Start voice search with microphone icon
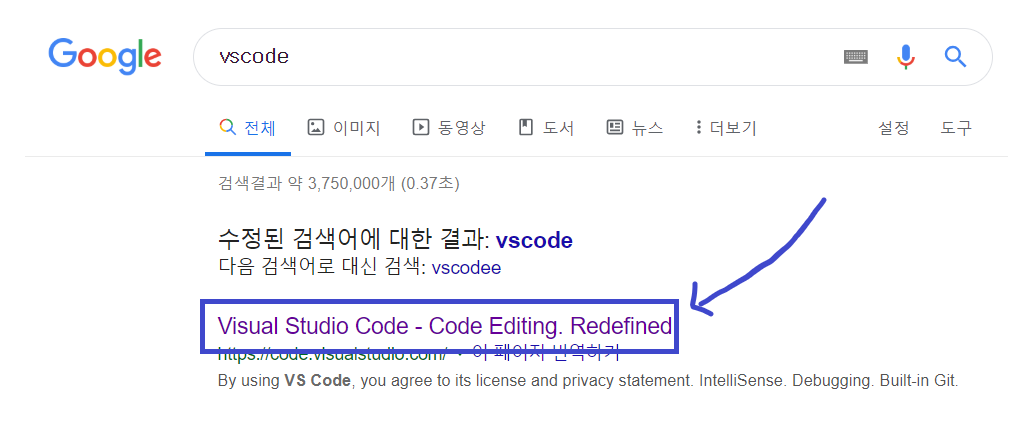The height and width of the screenshot is (426, 1029). [906, 57]
